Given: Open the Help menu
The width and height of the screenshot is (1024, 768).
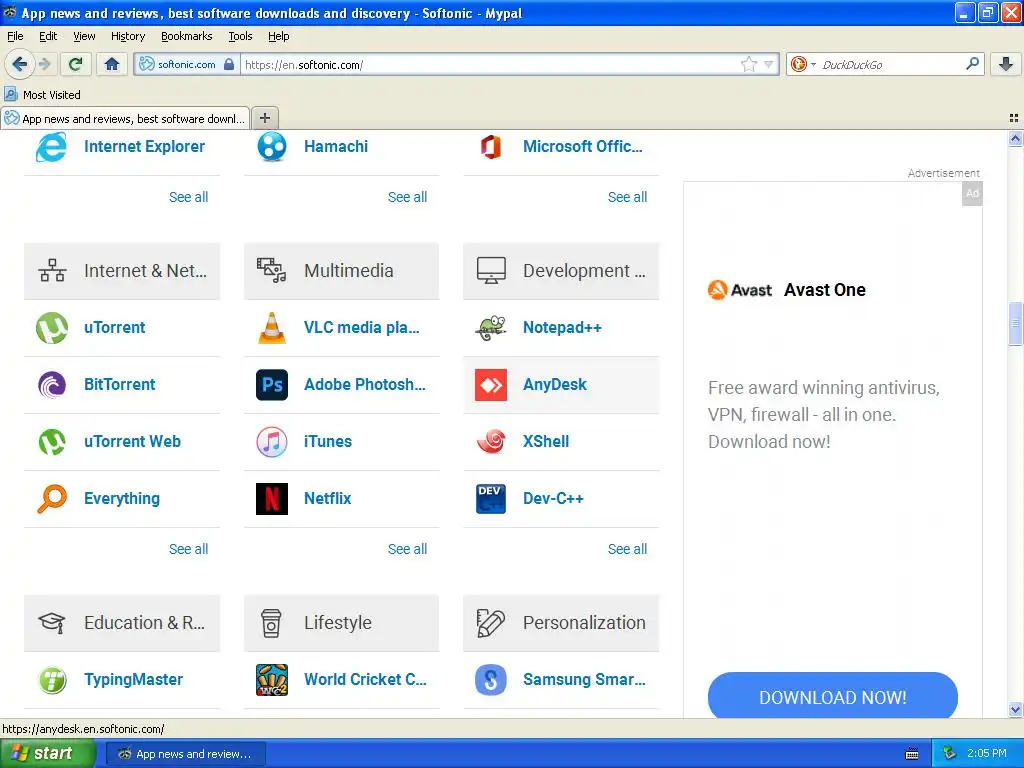Looking at the screenshot, I should (279, 36).
